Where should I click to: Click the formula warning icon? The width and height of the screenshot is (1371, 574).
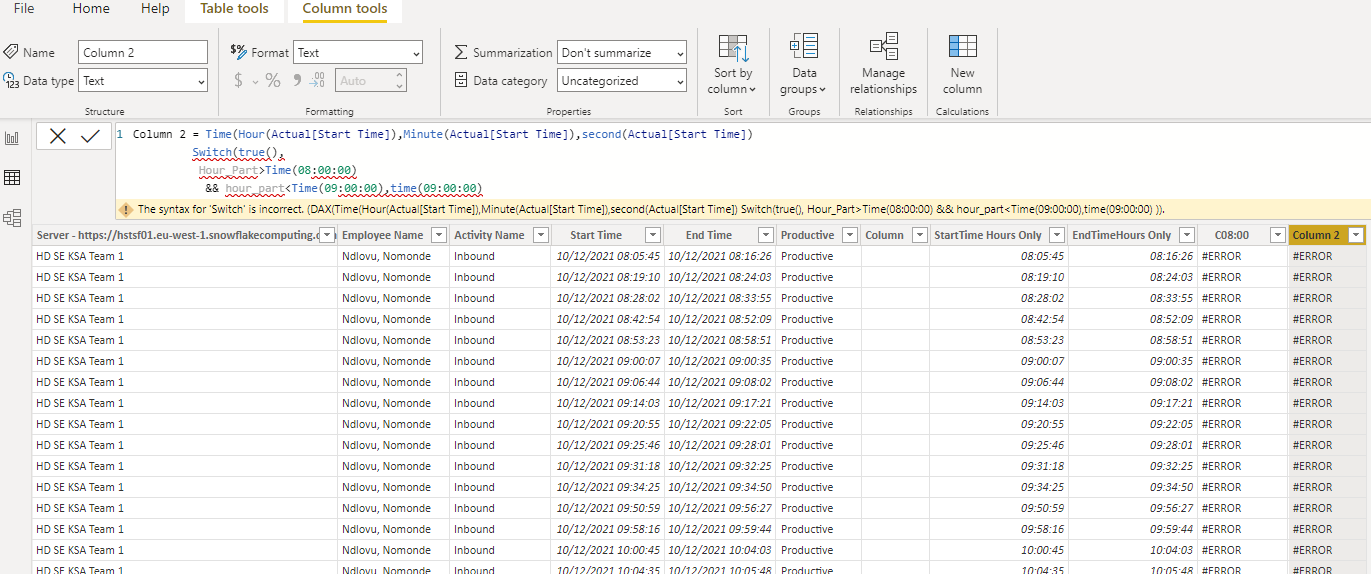(x=126, y=209)
